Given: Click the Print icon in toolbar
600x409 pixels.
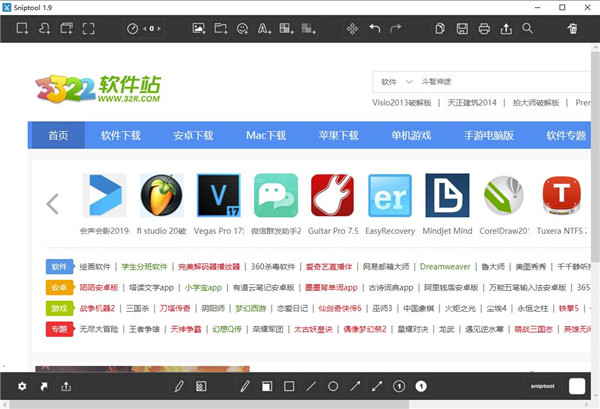Looking at the screenshot, I should click(x=484, y=29).
